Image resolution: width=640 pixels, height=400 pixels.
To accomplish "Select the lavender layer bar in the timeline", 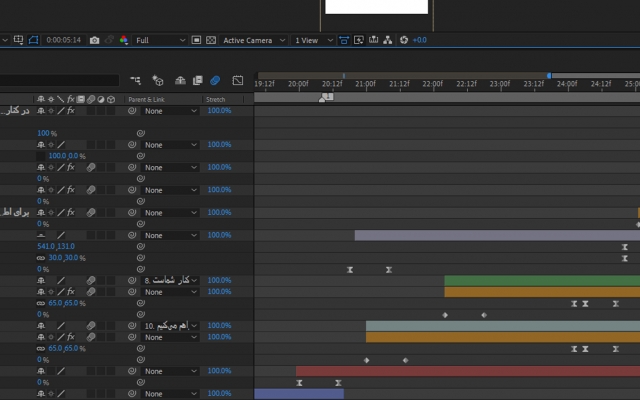I will (497, 235).
